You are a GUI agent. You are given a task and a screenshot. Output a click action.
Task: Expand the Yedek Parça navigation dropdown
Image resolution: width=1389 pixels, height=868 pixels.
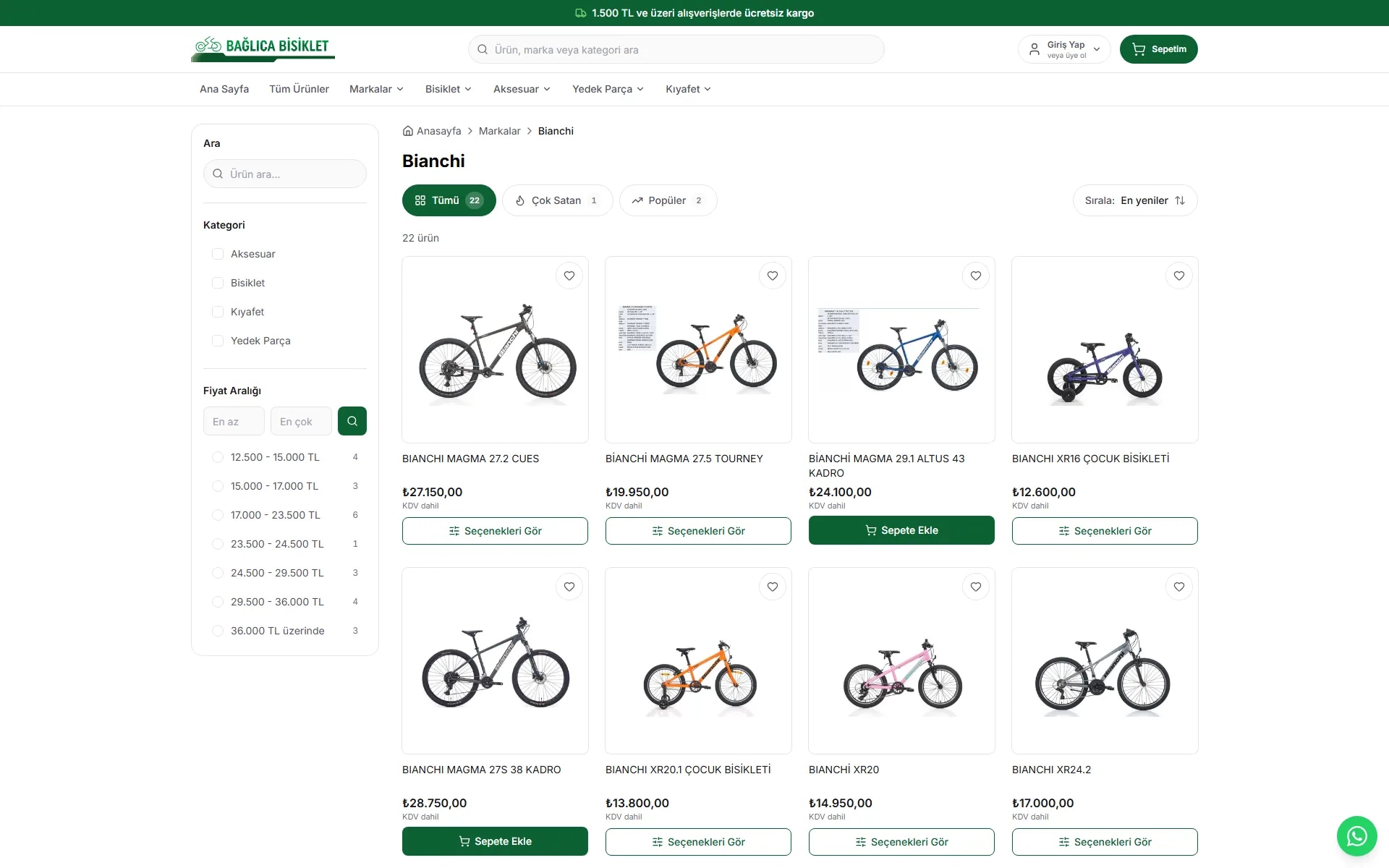coord(608,89)
